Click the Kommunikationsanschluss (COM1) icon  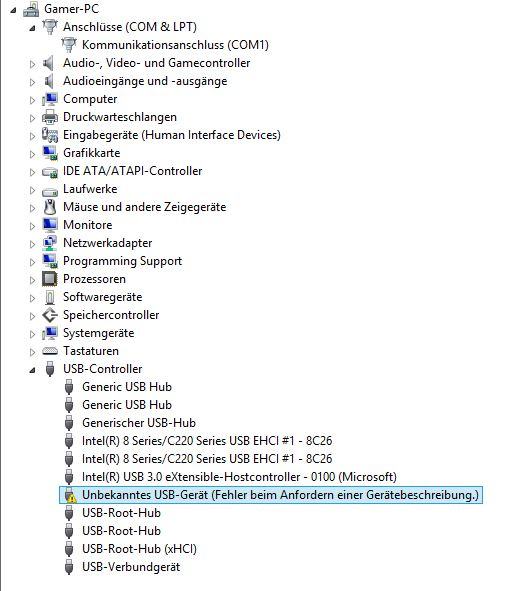click(69, 45)
